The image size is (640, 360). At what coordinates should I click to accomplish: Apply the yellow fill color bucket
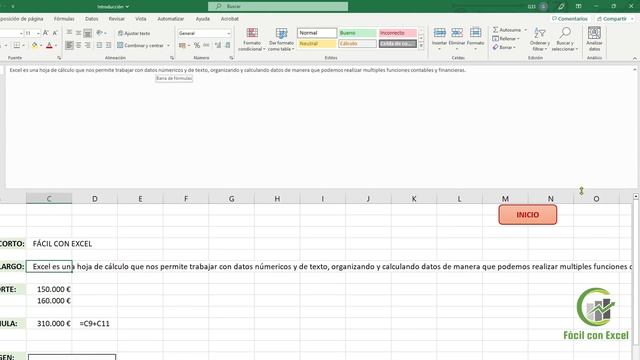click(34, 45)
